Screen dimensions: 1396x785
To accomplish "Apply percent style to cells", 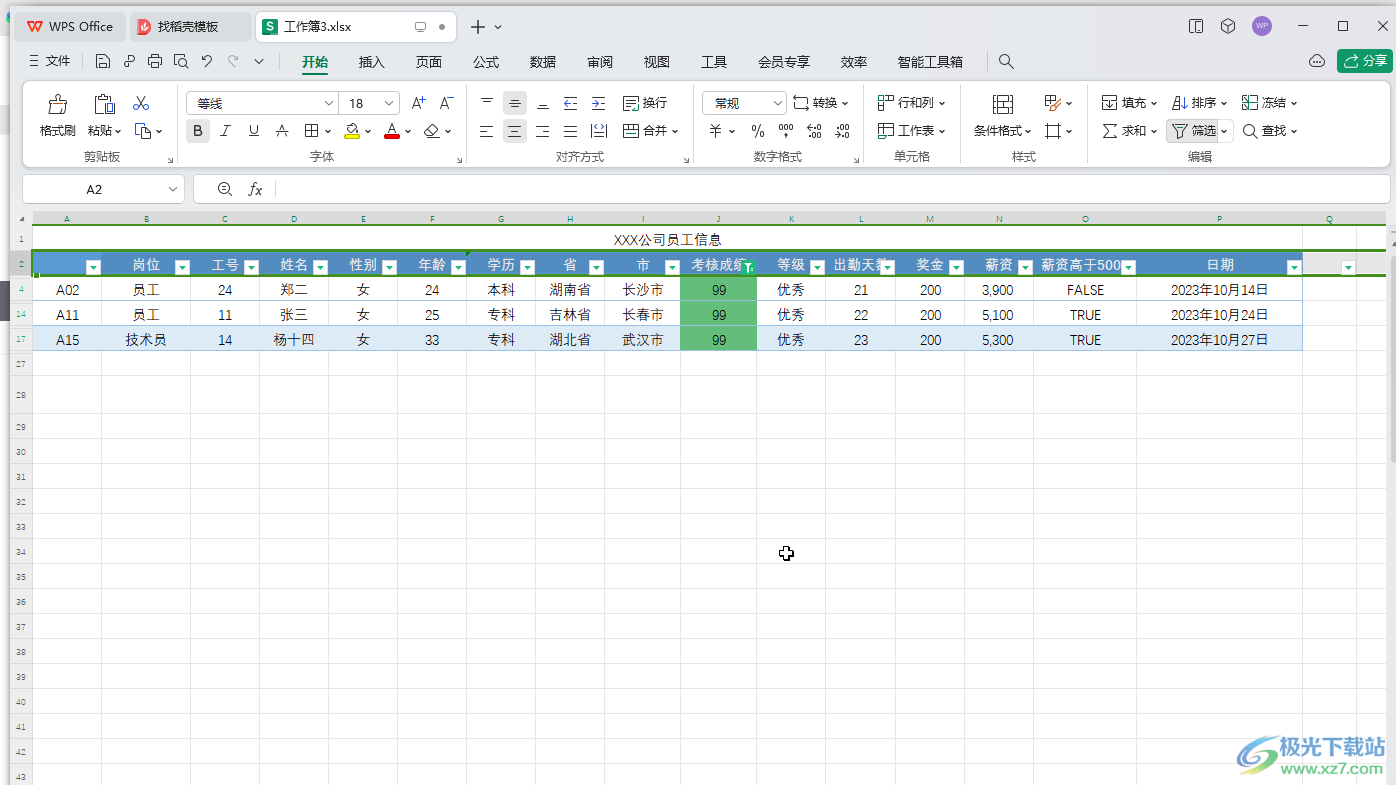I will 758,131.
